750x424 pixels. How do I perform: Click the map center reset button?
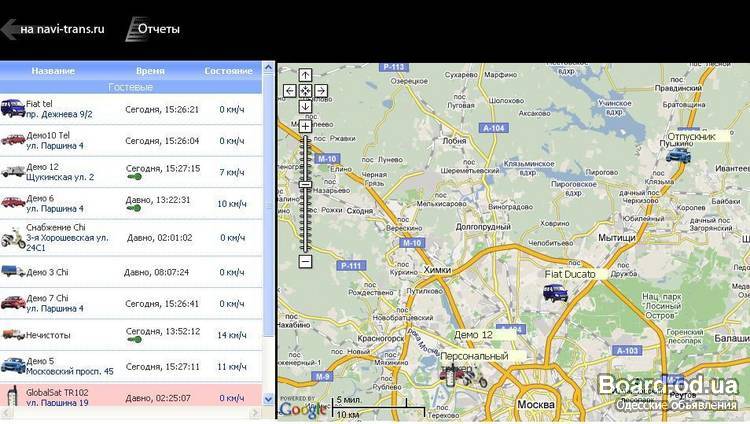[305, 90]
